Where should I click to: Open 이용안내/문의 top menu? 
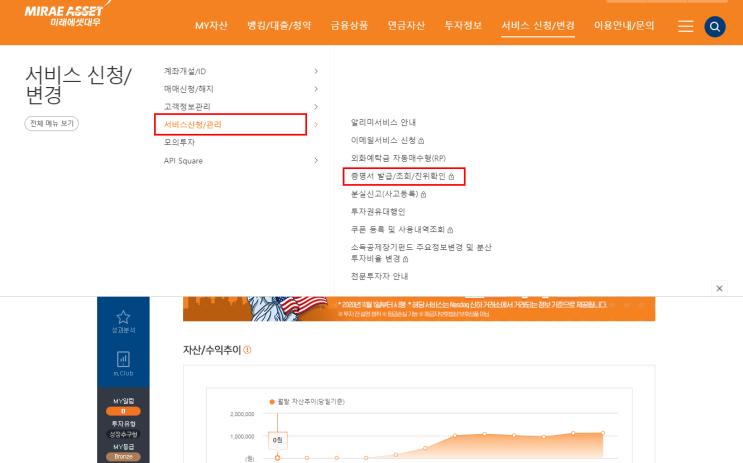(624, 26)
